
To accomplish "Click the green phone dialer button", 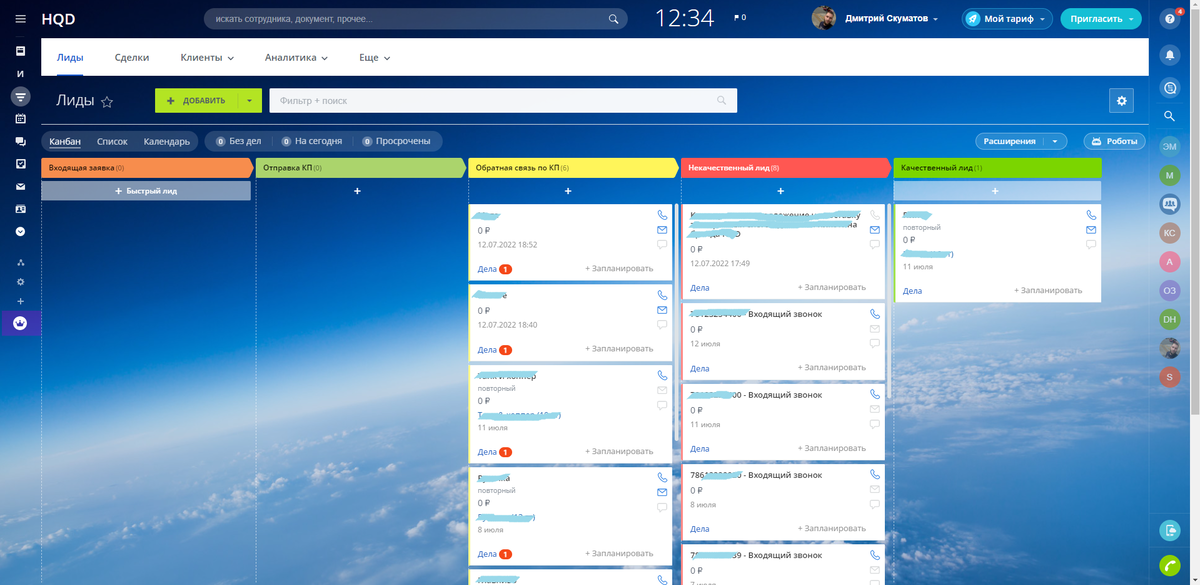I will click(1169, 565).
